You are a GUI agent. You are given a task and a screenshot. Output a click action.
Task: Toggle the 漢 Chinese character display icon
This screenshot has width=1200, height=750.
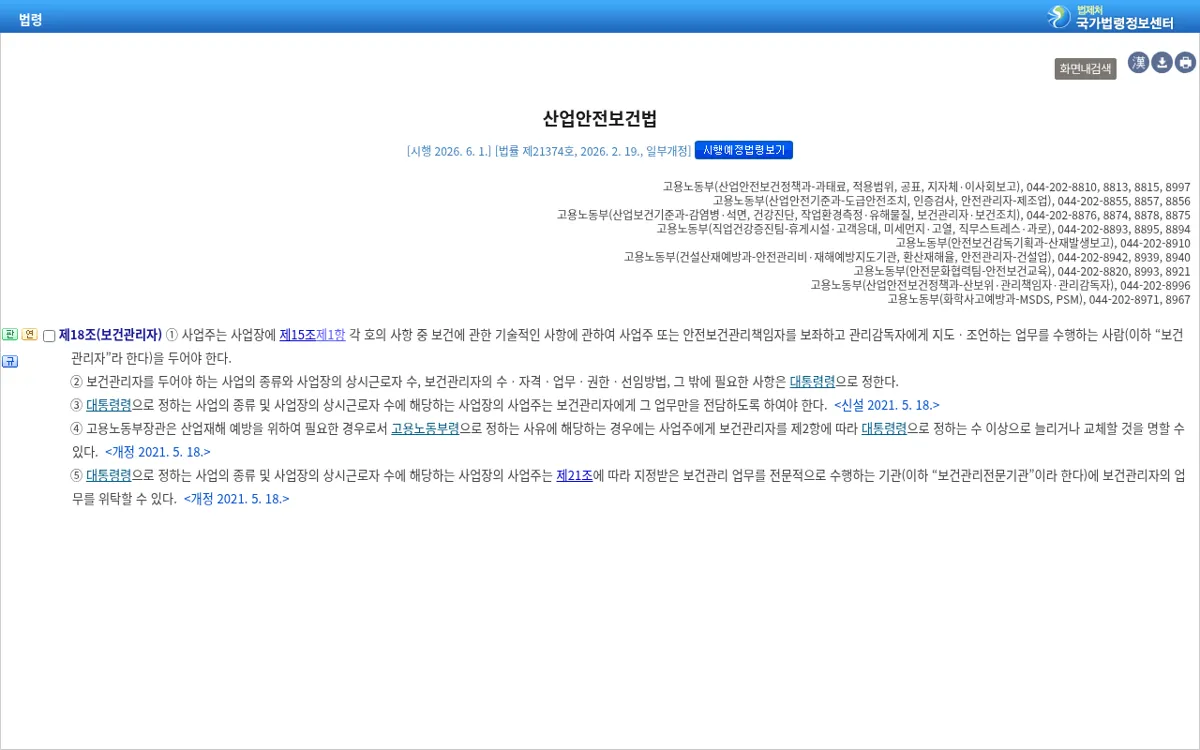point(1139,63)
